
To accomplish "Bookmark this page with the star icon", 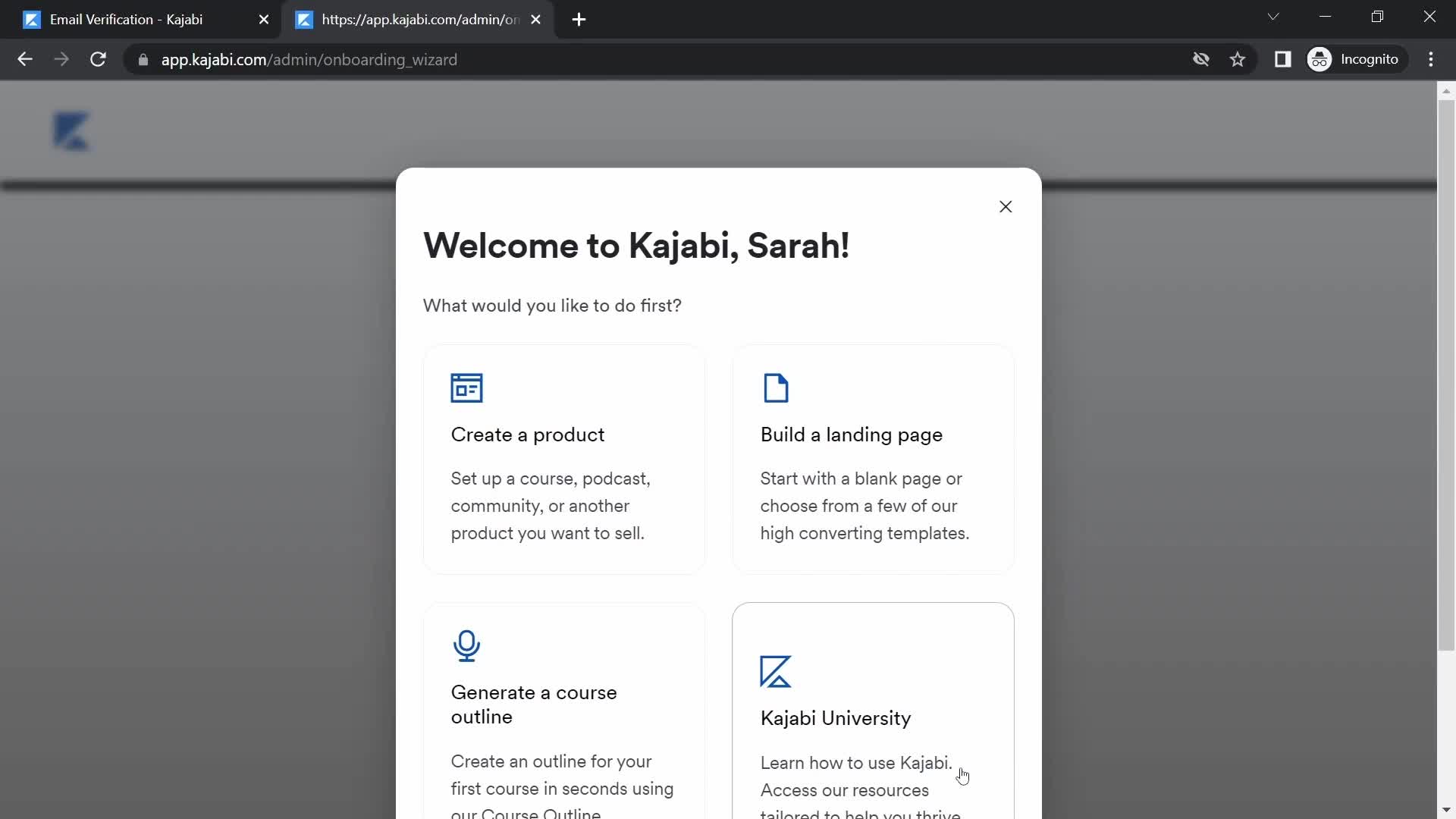I will 1238,59.
